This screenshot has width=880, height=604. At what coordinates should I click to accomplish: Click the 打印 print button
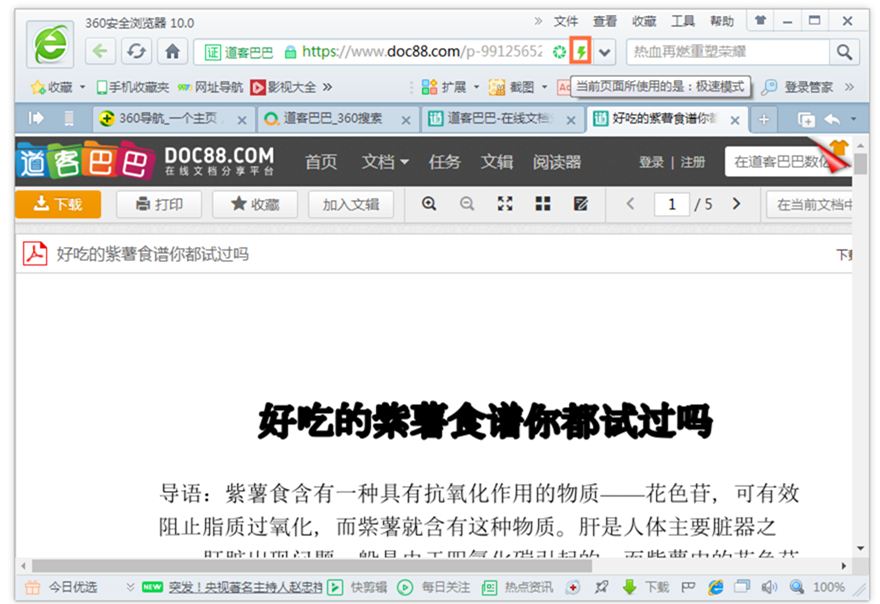click(159, 204)
